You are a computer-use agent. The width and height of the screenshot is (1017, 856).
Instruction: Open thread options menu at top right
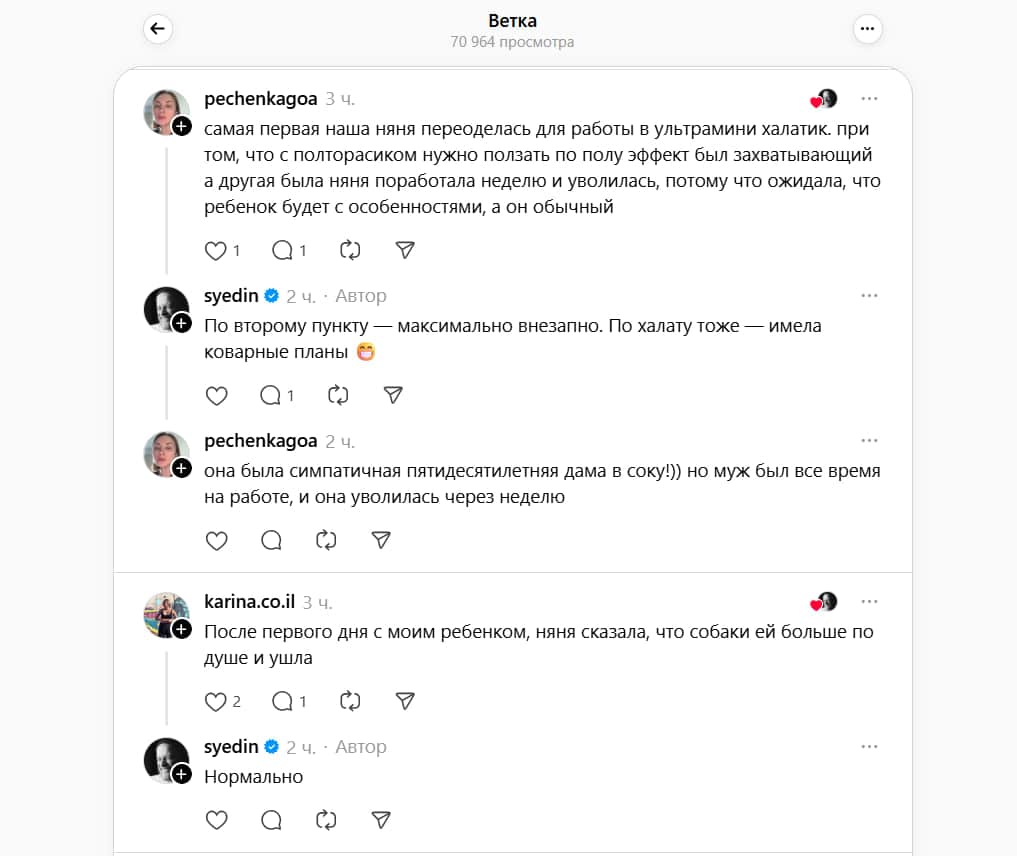(867, 29)
